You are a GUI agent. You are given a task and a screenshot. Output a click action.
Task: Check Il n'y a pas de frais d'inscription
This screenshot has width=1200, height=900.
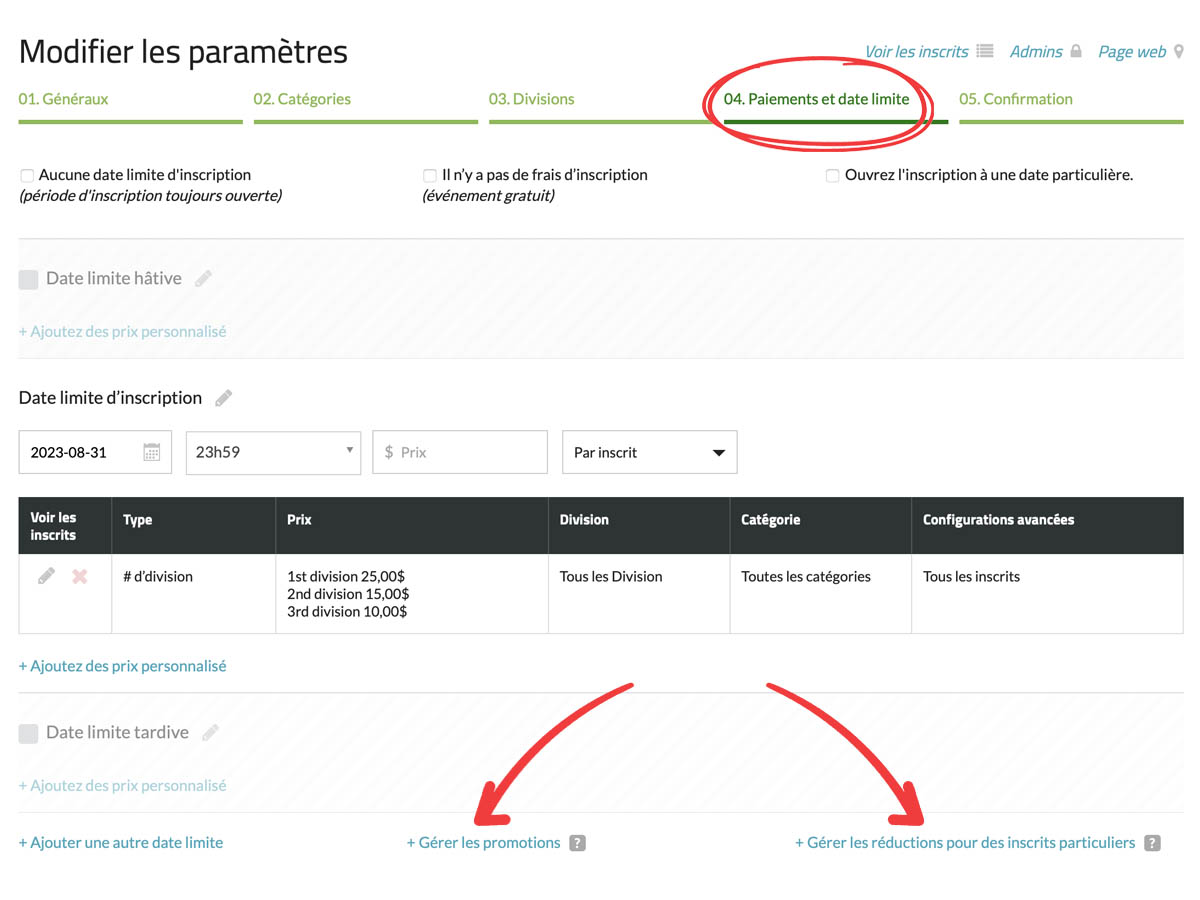430,176
